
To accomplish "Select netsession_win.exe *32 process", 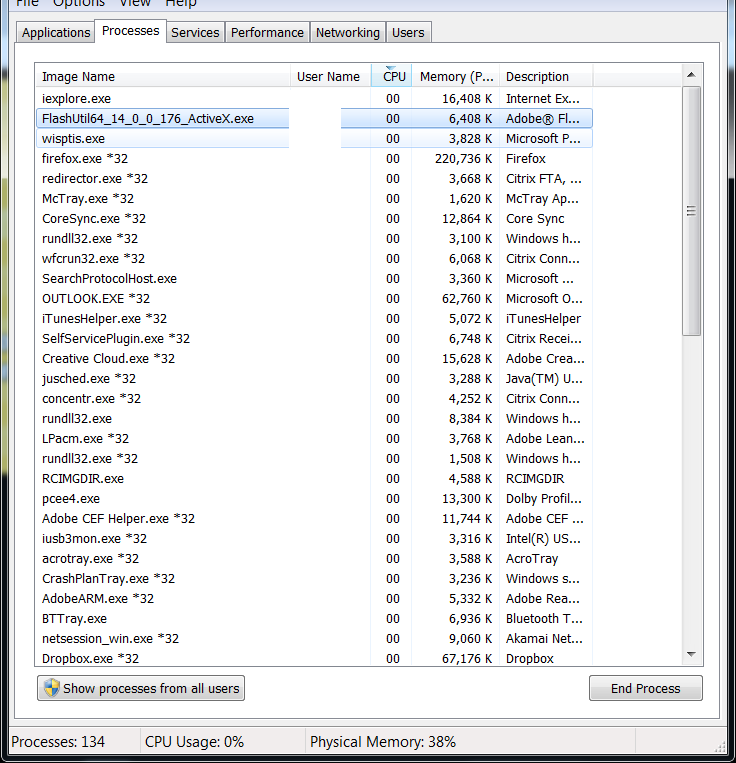I will (314, 638).
